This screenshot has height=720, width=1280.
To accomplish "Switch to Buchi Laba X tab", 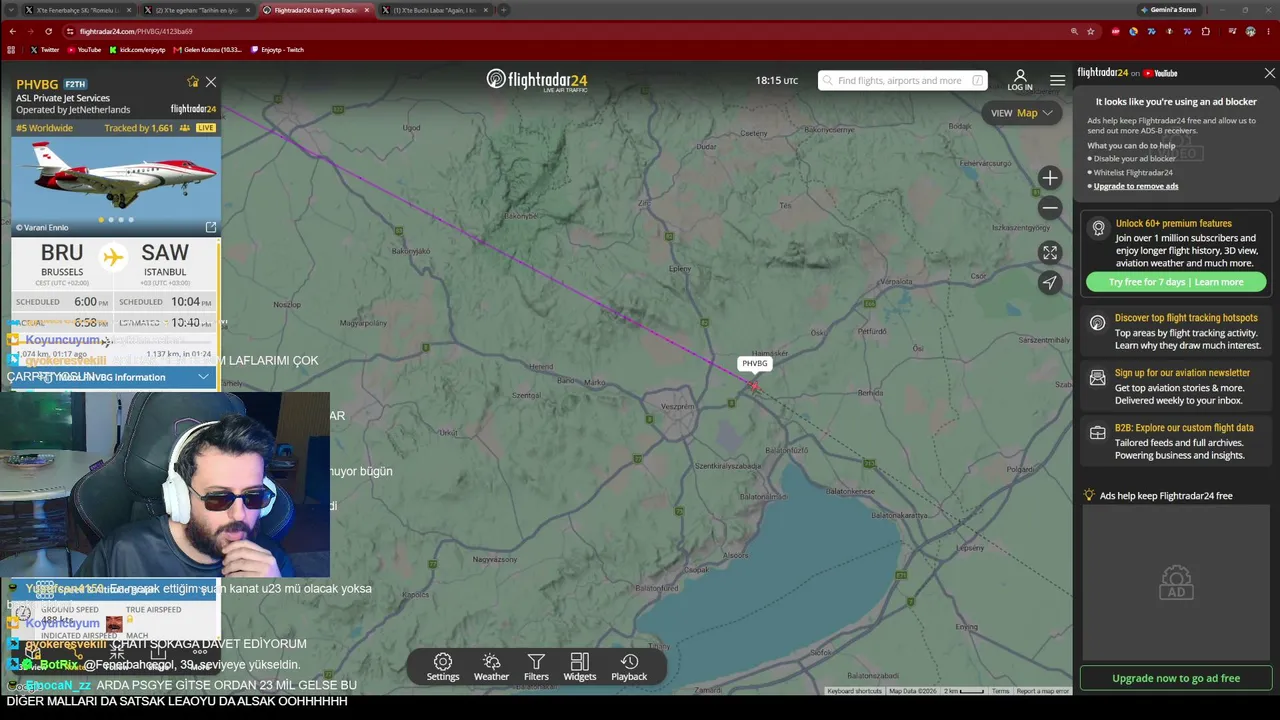I will (436, 10).
